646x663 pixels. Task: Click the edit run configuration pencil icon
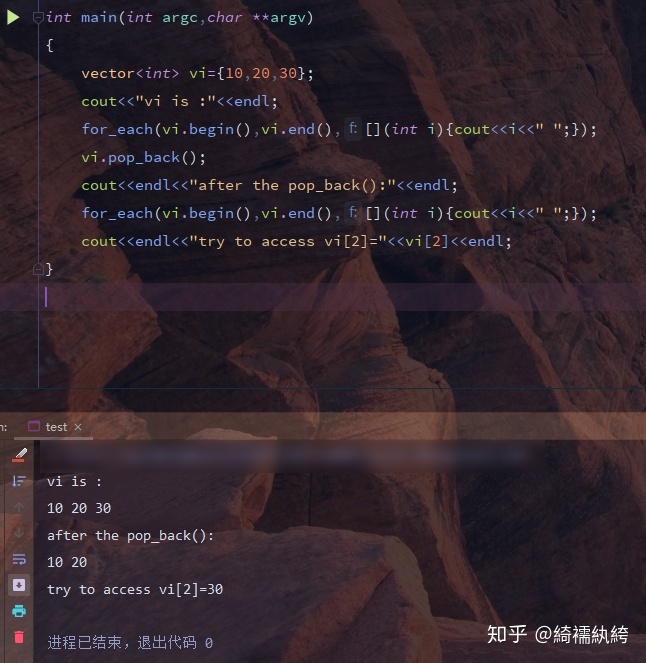pyautogui.click(x=19, y=455)
